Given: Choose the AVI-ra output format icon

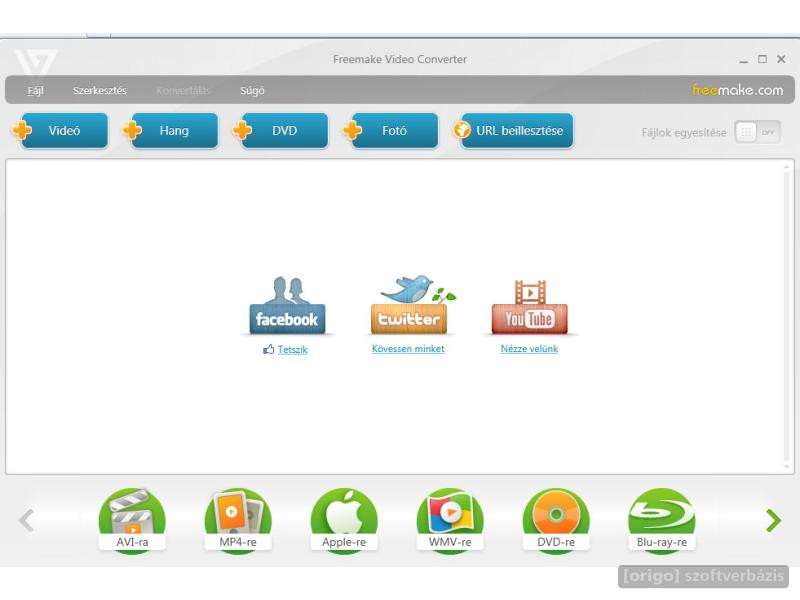Looking at the screenshot, I should (132, 521).
